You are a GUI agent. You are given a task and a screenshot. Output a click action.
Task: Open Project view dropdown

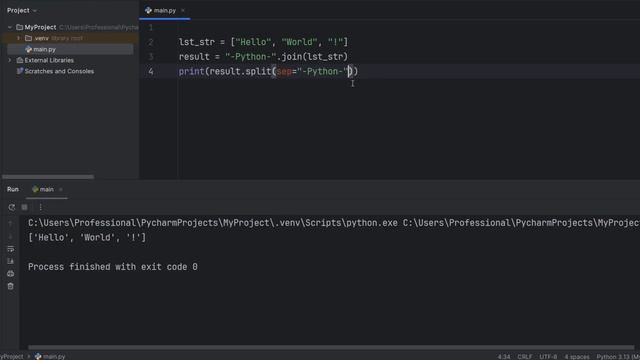tap(22, 10)
